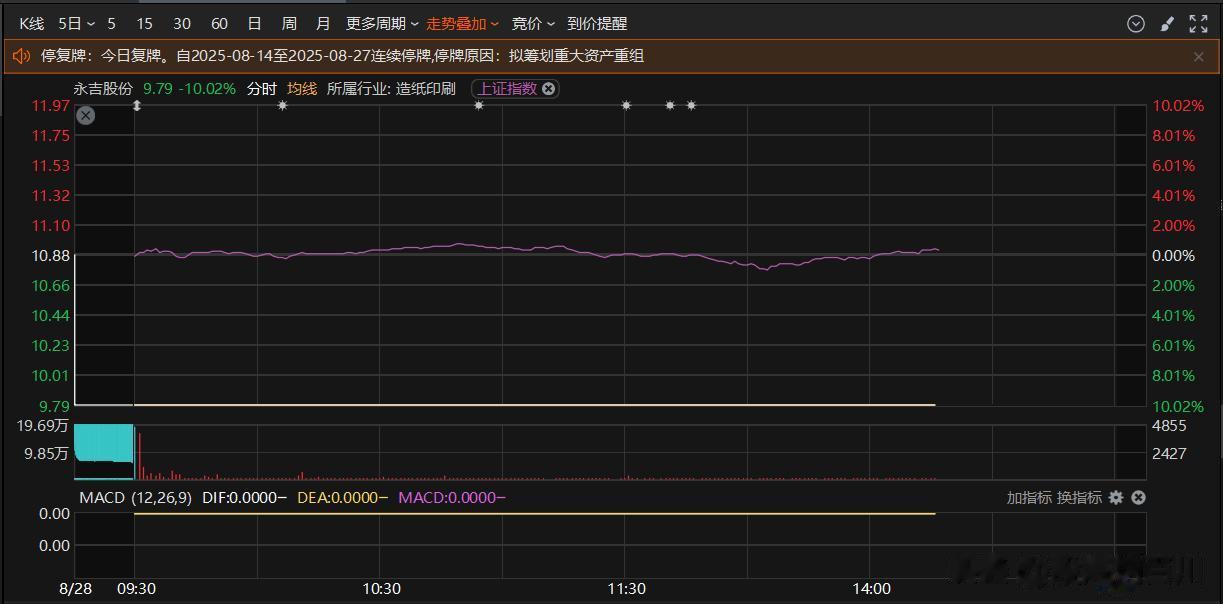1223x604 pixels.
Task: Open the 走势叠加 overlay dropdown
Action: [463, 24]
